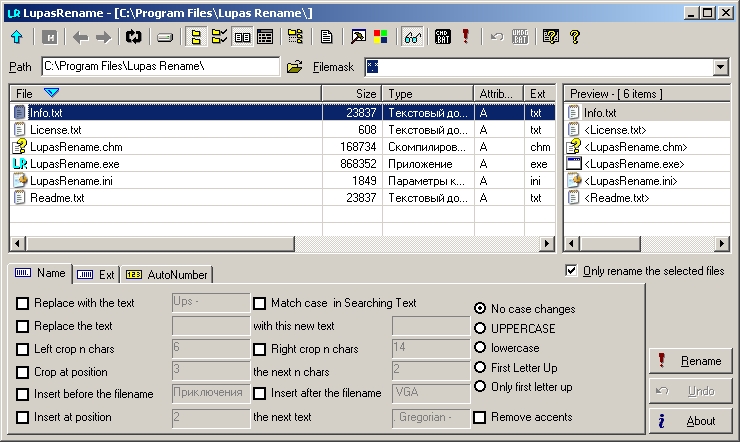Open the context help book icon
Image resolution: width=740 pixels, height=442 pixels.
551,37
